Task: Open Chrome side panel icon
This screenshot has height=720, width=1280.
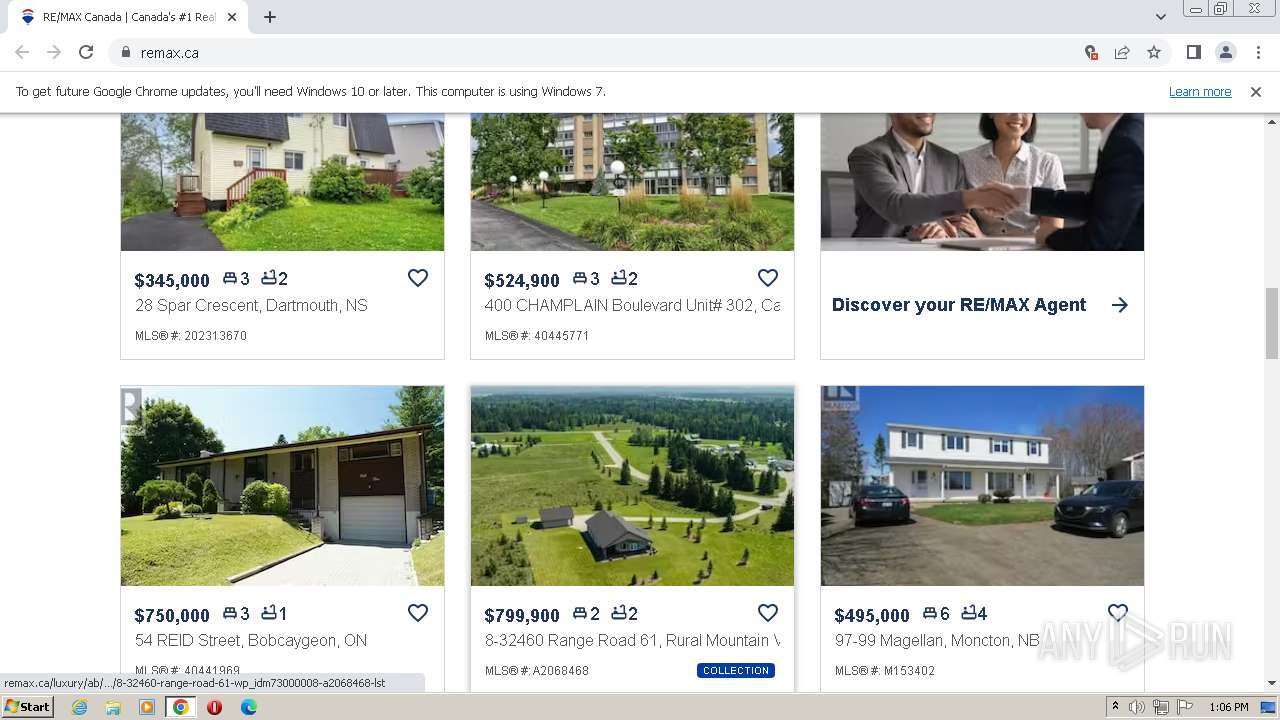Action: coord(1193,52)
